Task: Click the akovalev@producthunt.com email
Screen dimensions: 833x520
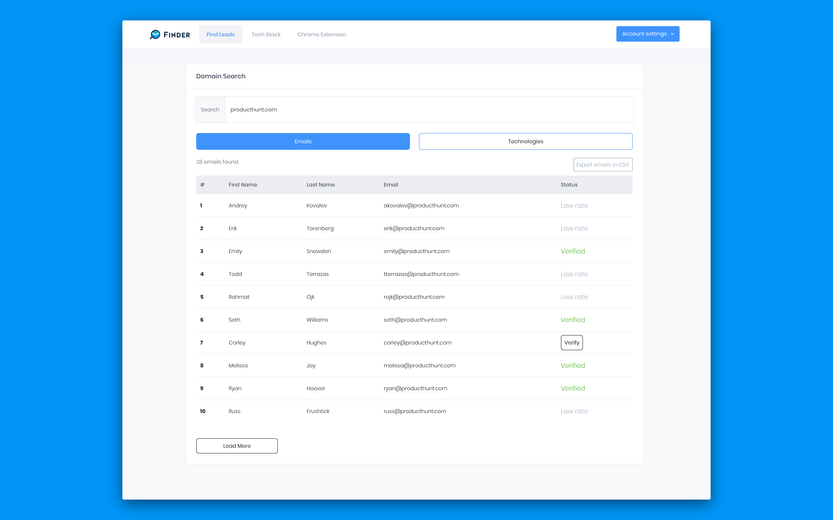Action: coord(421,206)
